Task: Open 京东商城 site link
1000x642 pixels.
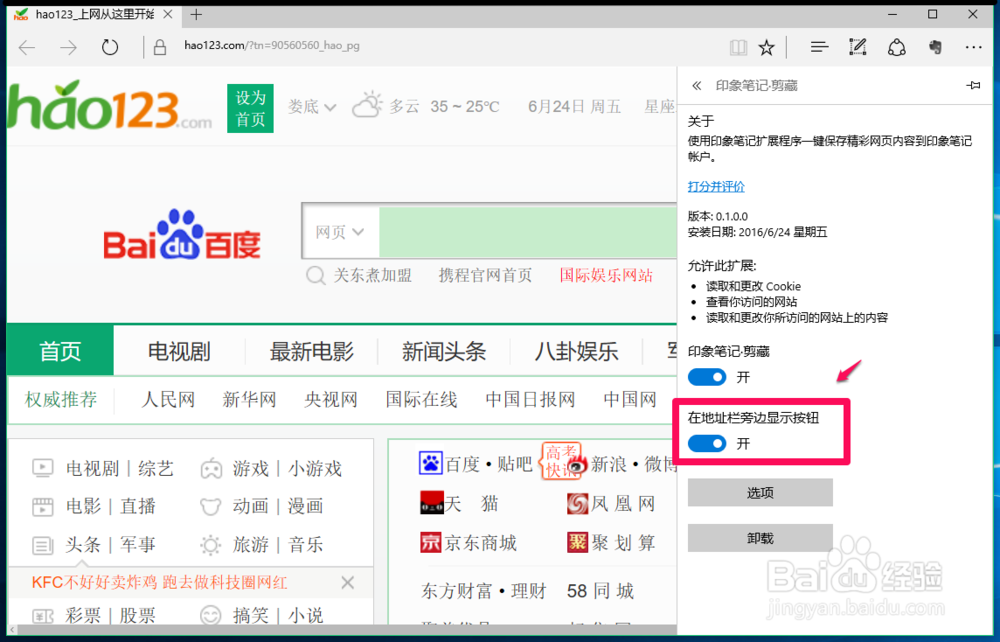Action: (468, 543)
